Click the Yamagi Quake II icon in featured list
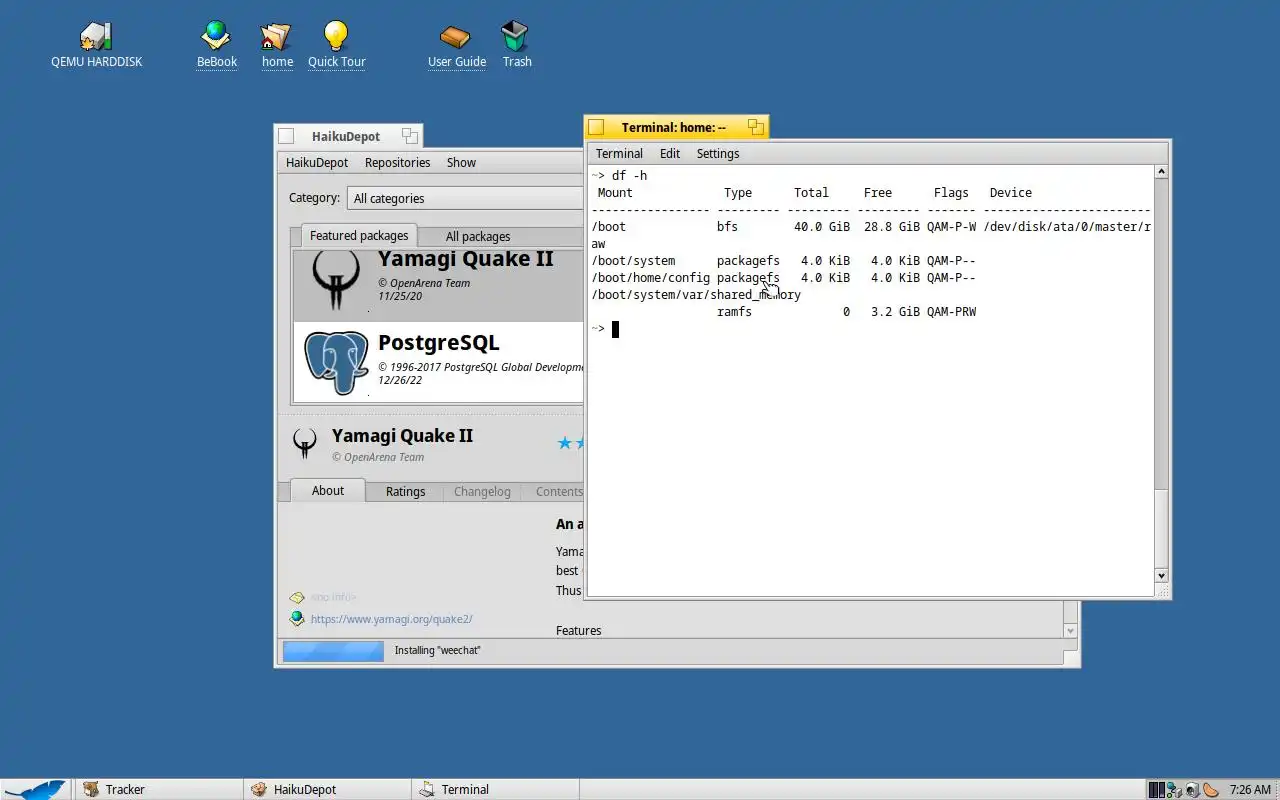Screen dimensions: 1280x800 coord(335,279)
